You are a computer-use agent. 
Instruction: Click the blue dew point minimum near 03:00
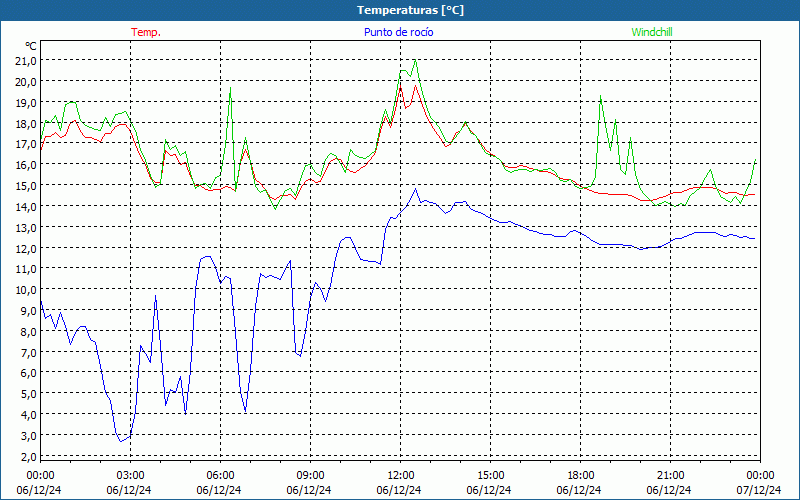[x=121, y=441]
